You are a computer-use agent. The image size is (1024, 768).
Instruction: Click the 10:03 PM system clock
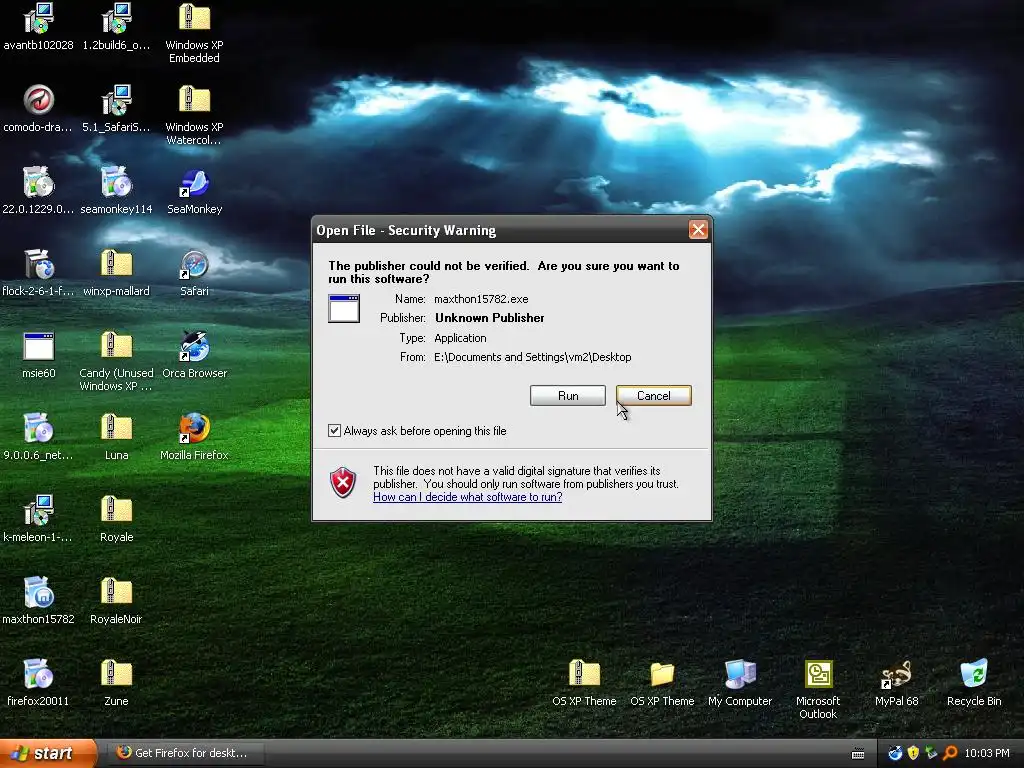(987, 753)
